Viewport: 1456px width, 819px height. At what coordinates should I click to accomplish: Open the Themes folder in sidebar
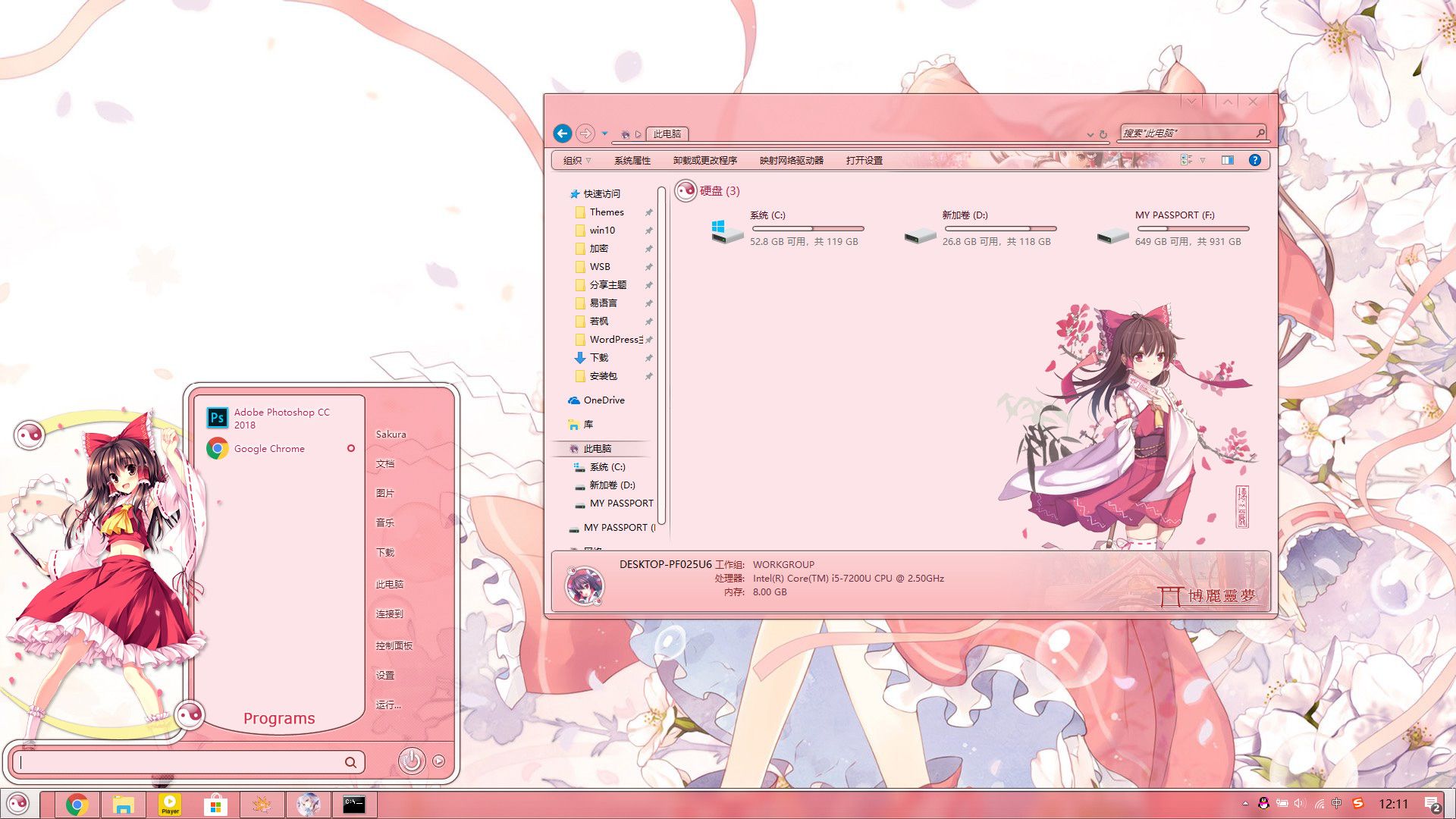(607, 212)
